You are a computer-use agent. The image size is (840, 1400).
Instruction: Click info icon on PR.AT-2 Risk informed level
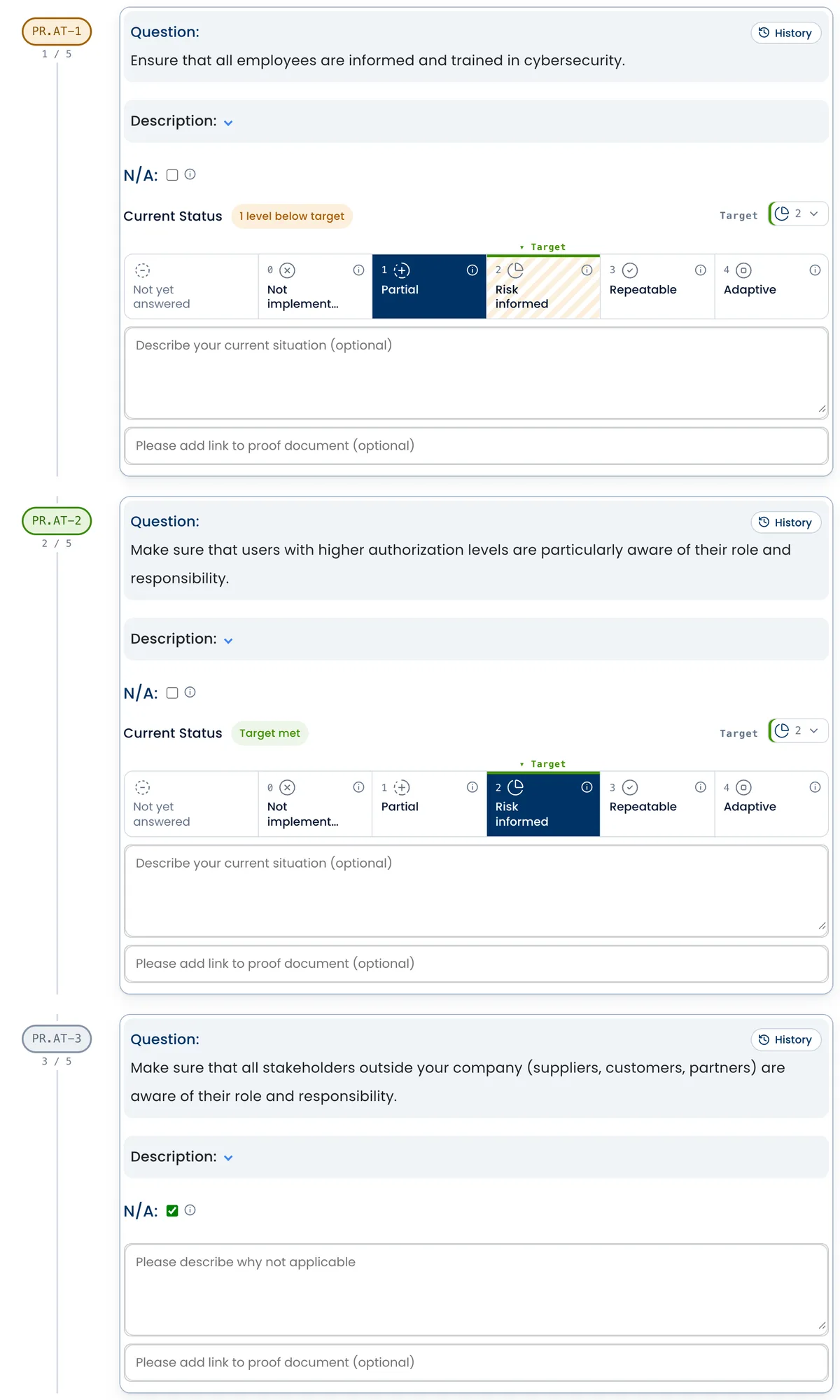pyautogui.click(x=587, y=787)
